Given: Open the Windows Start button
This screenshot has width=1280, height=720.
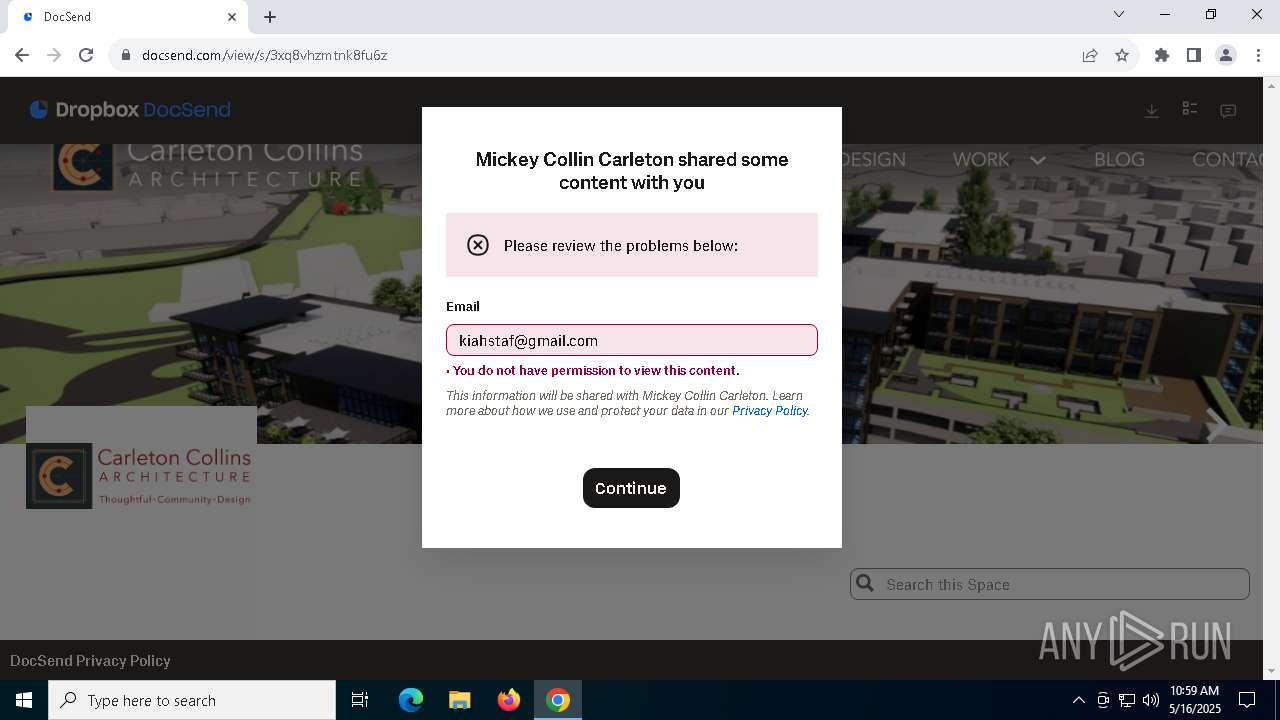Looking at the screenshot, I should 24,700.
